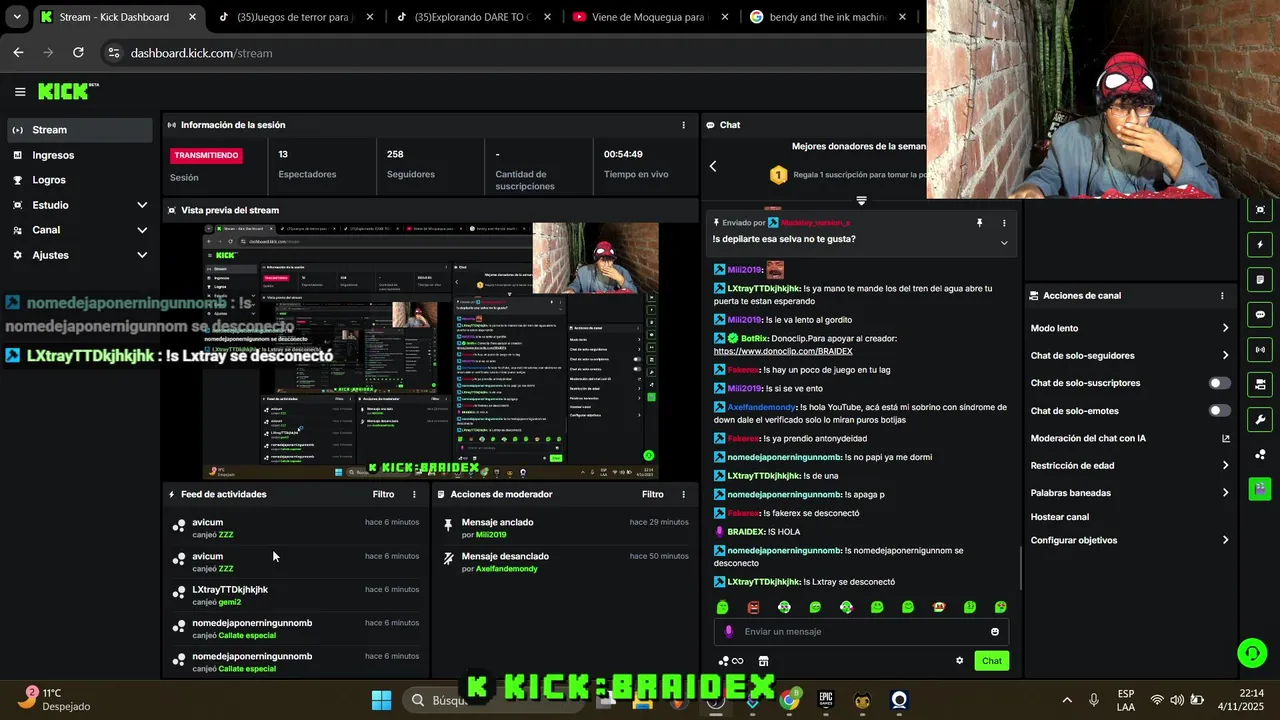The height and width of the screenshot is (720, 1280).
Task: Switch to the bendy and the ink machine tab
Action: tap(829, 17)
